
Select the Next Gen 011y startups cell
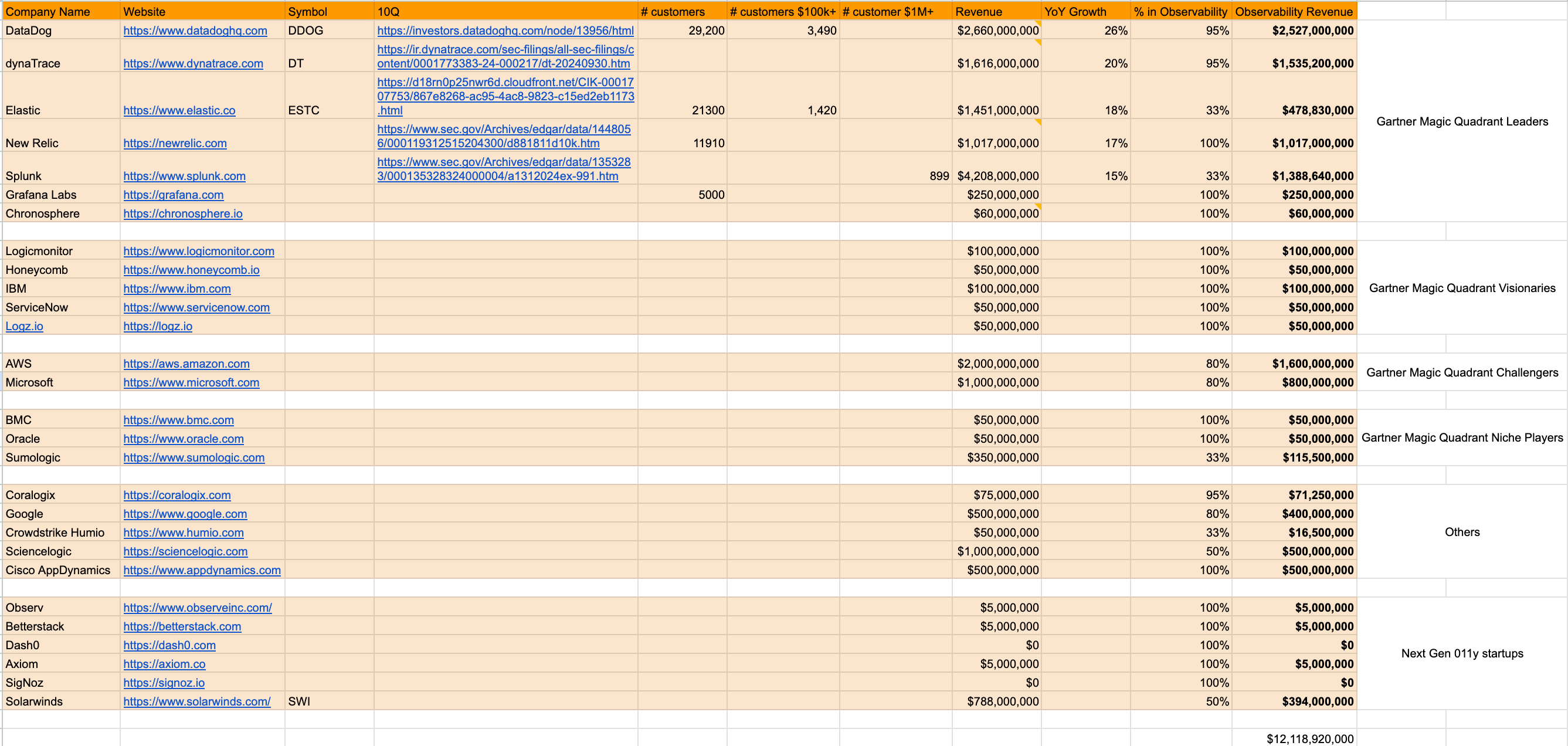[1461, 653]
